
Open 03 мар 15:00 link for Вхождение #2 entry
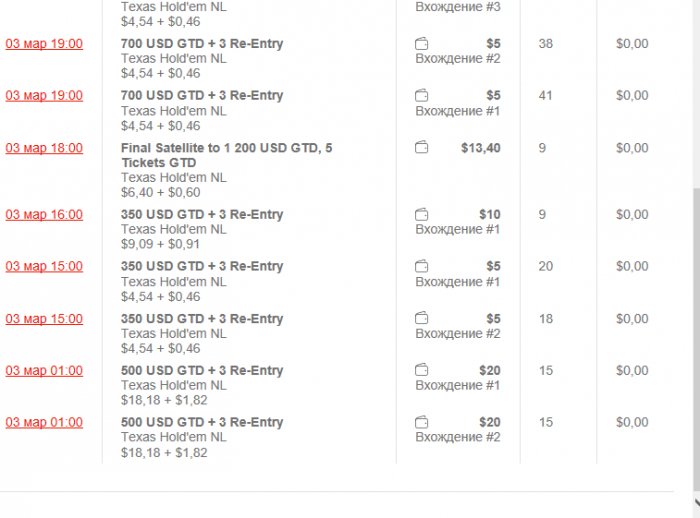[x=44, y=319]
